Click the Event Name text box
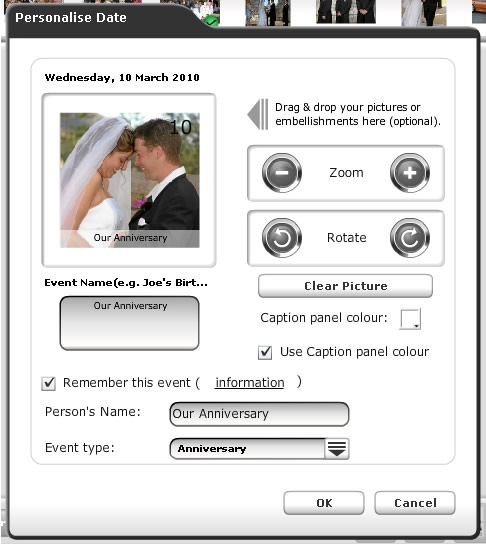 pyautogui.click(x=129, y=323)
